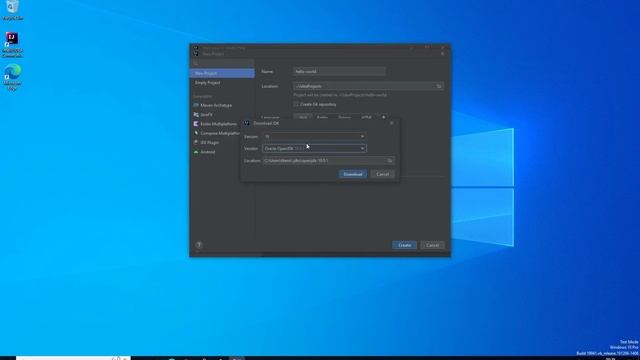Screen dimensions: 640x360
Task: Click the IDE Plugin icon
Action: tap(196, 142)
